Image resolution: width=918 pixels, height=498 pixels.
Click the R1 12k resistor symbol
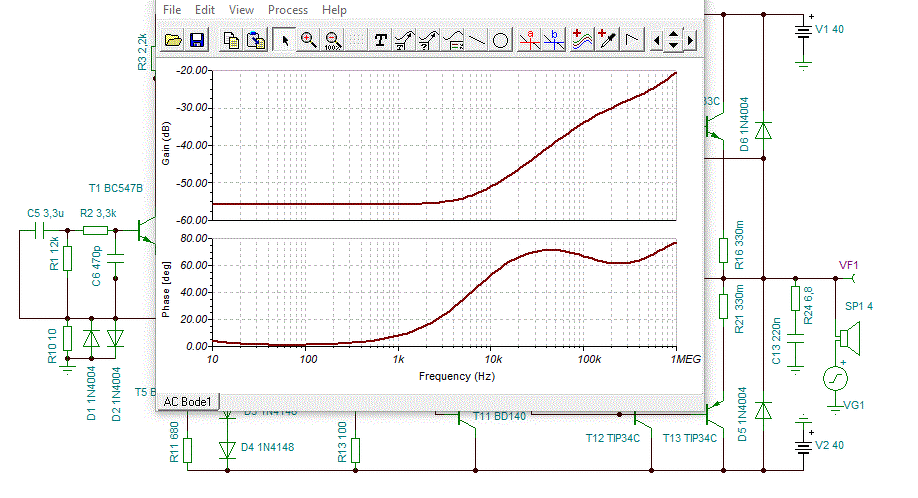point(67,258)
